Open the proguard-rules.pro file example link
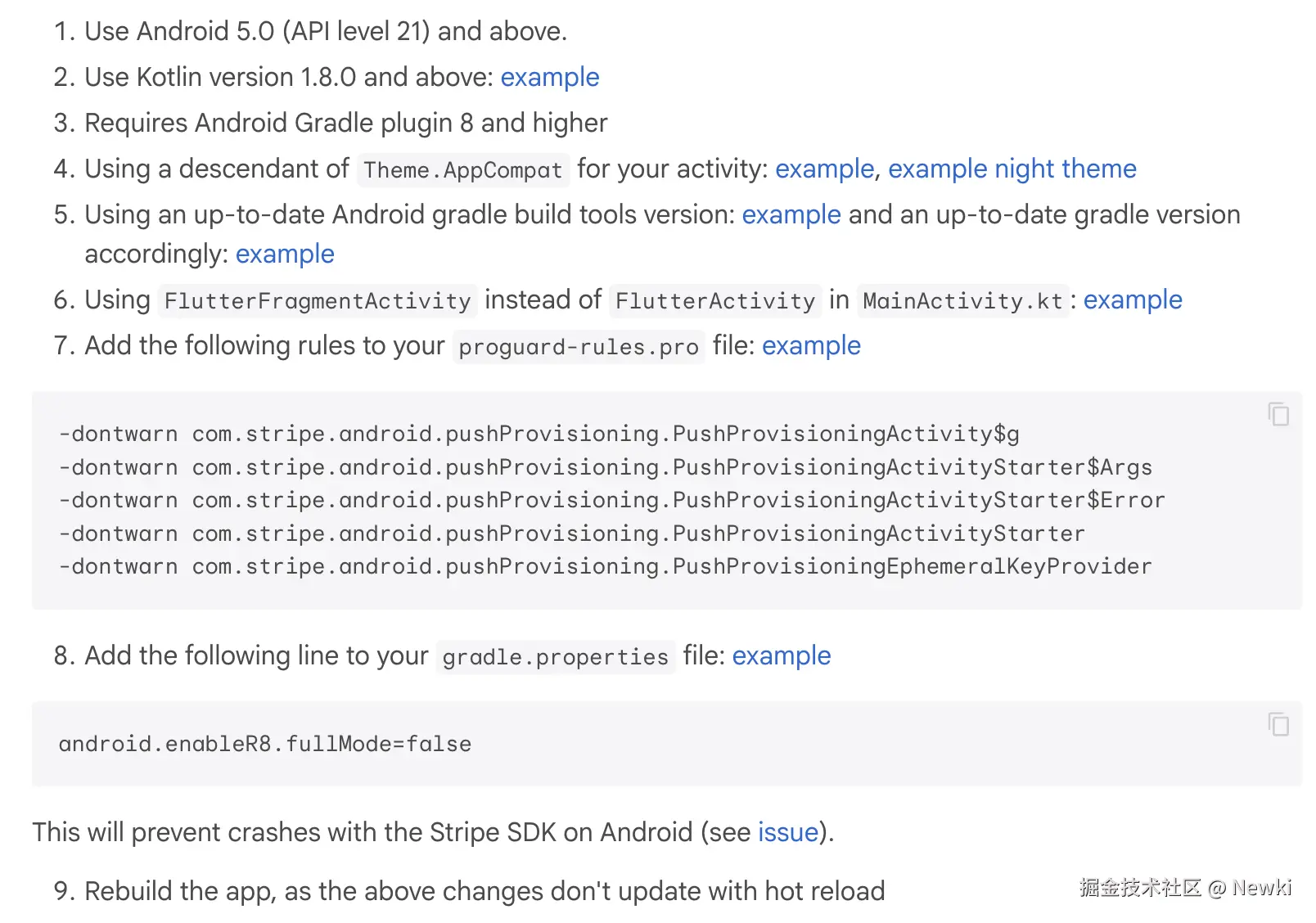Viewport: 1316px width, 923px height. tap(810, 345)
